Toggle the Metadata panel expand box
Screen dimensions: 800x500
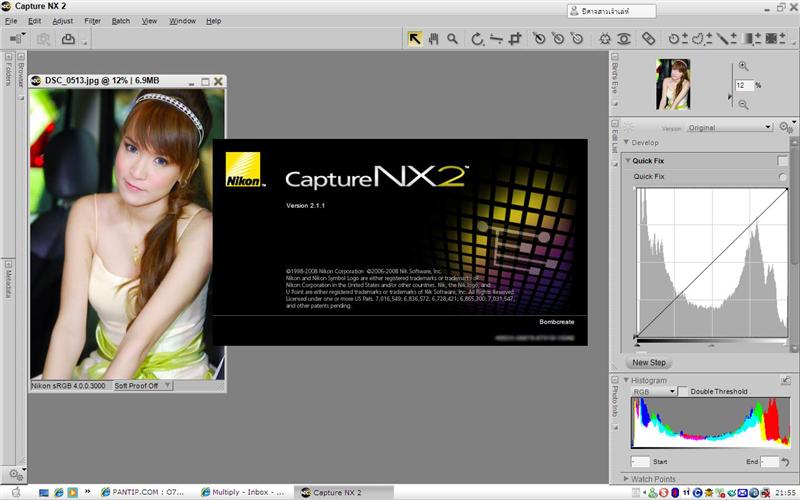point(8,264)
